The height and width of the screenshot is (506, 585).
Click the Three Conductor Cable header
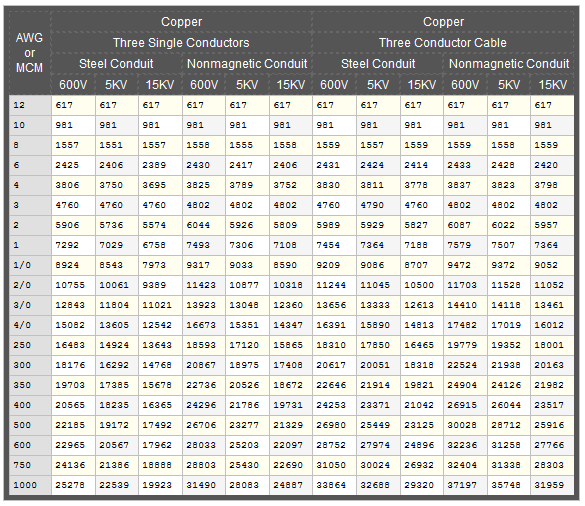pyautogui.click(x=443, y=43)
